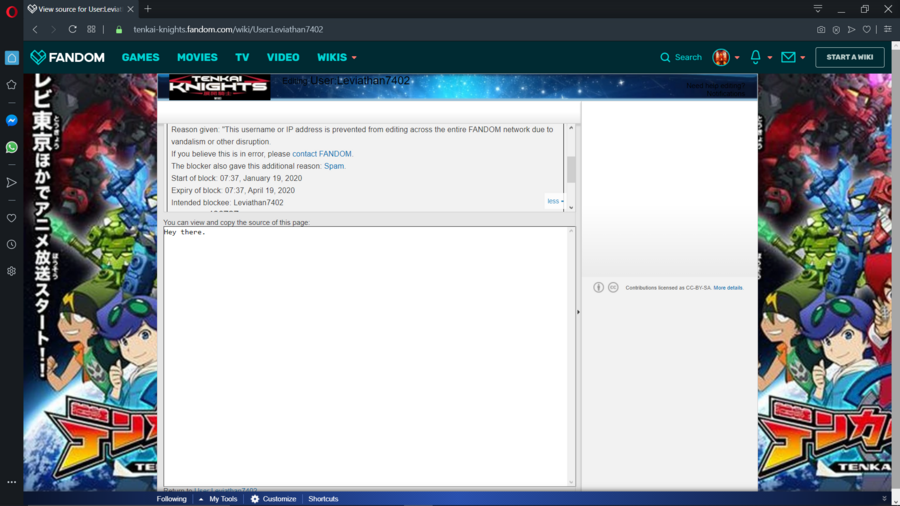Expand WIKIS dropdown menu
Image resolution: width=900 pixels, height=506 pixels.
[x=337, y=57]
